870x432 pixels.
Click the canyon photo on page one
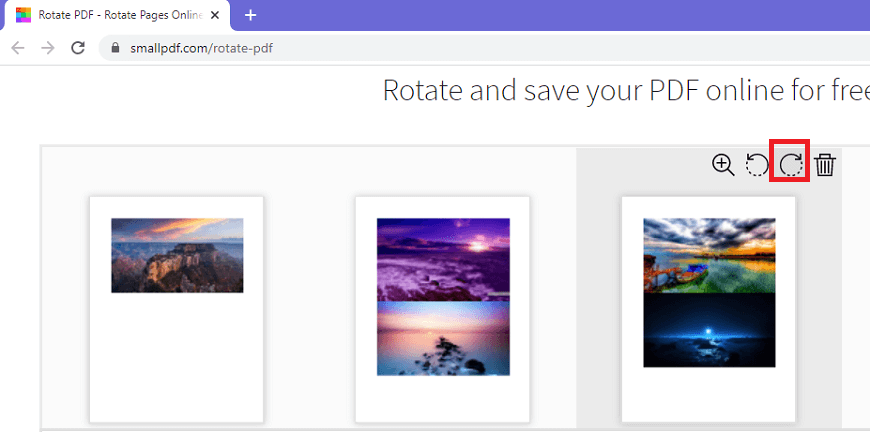click(177, 255)
